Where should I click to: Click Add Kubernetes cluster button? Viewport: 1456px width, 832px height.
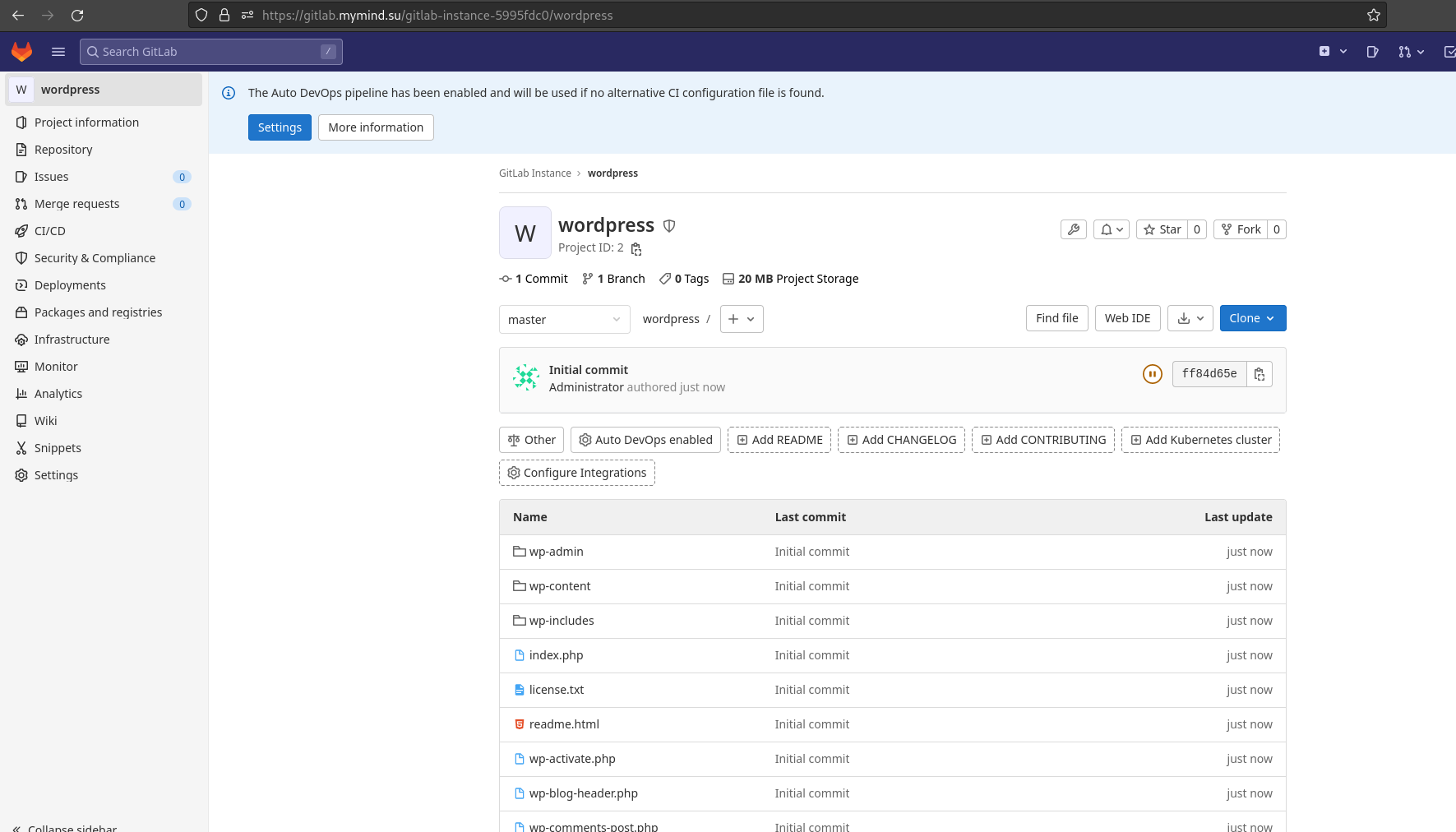[x=1200, y=440]
